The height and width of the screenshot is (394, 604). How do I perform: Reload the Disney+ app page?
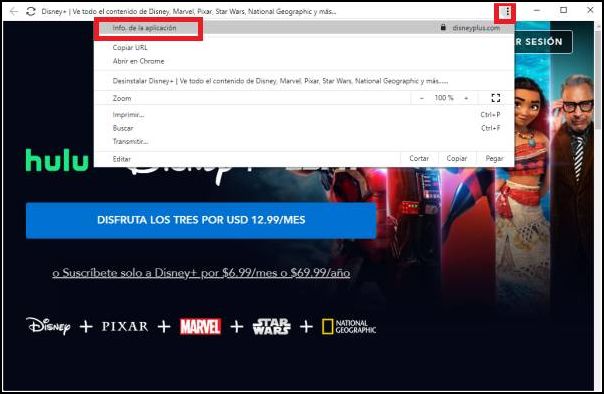pyautogui.click(x=31, y=11)
